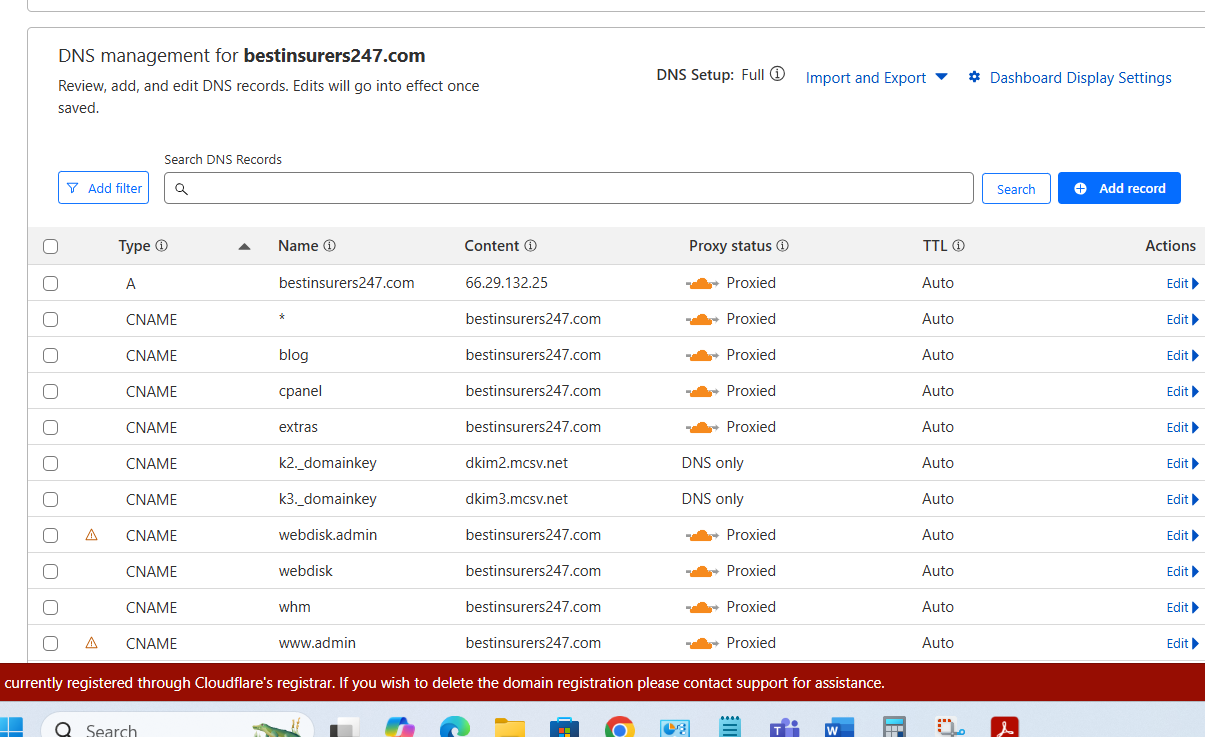Click info icon next to Content header
The image size is (1205, 737).
tap(530, 246)
